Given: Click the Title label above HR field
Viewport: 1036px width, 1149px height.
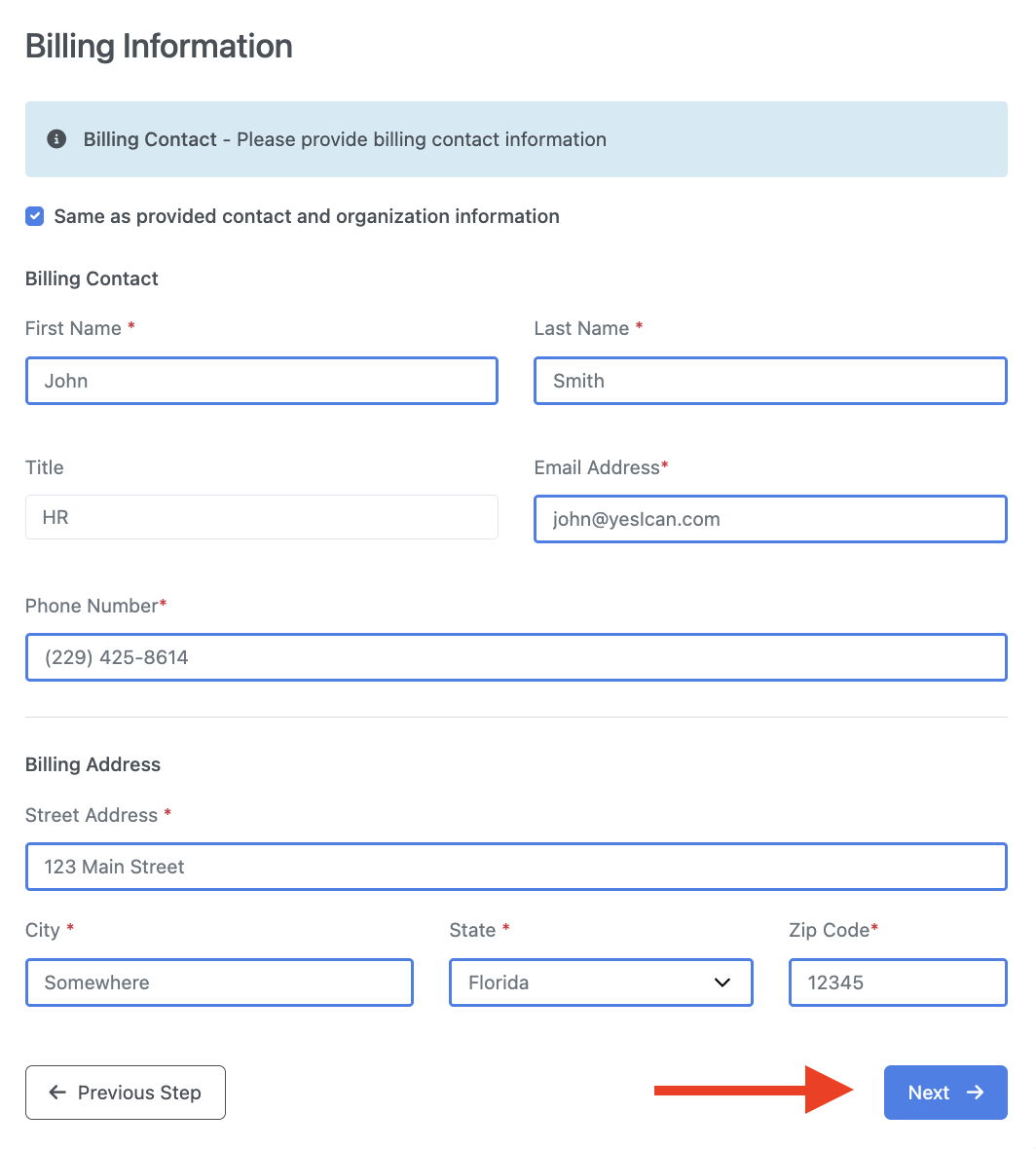Looking at the screenshot, I should pyautogui.click(x=45, y=467).
